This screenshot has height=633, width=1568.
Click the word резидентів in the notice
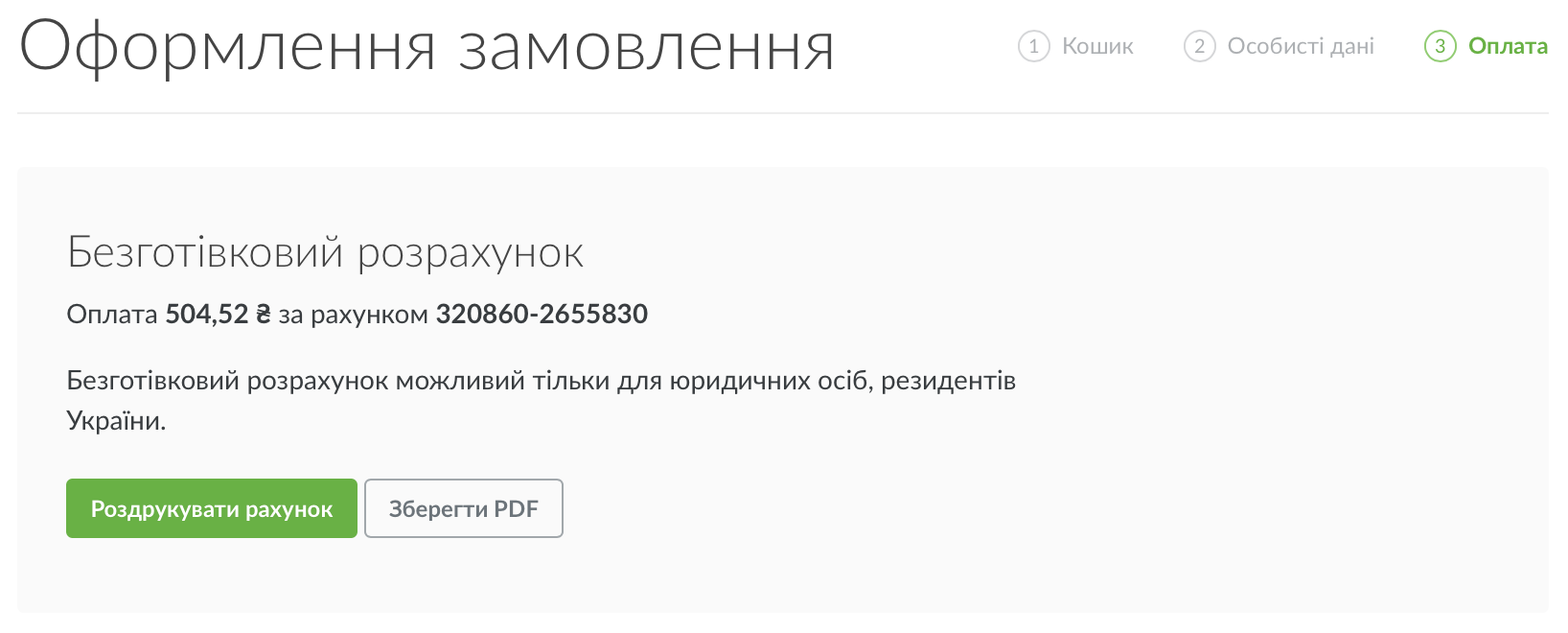[948, 382]
